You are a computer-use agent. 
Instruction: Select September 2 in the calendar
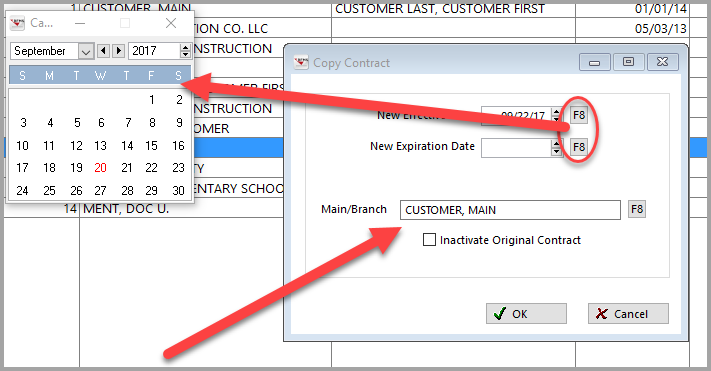(179, 100)
